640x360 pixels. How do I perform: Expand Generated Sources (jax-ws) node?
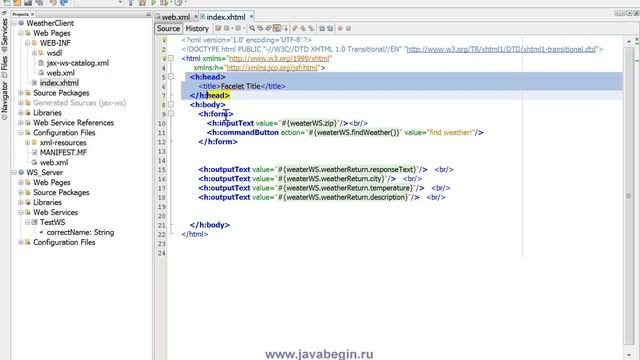pos(20,103)
